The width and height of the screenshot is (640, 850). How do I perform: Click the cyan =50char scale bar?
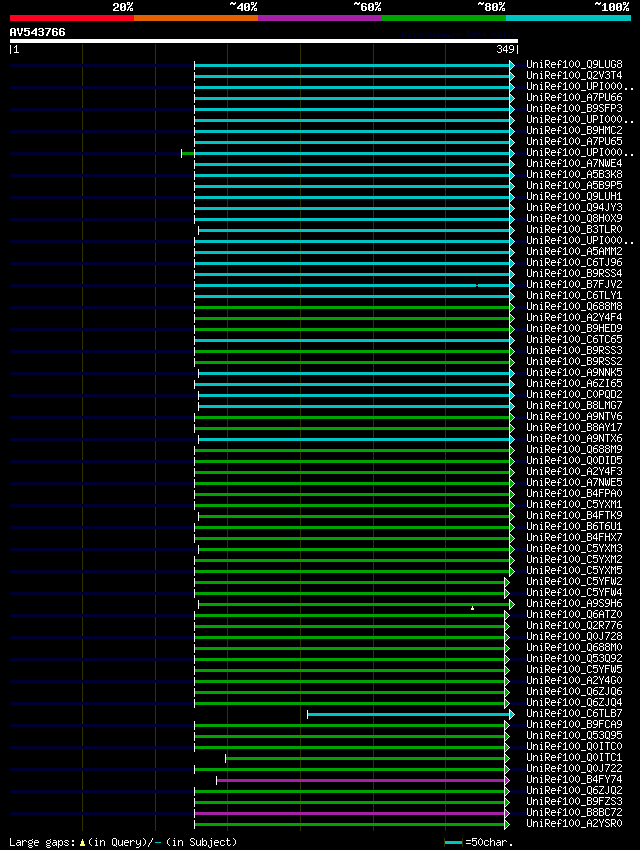(x=454, y=842)
